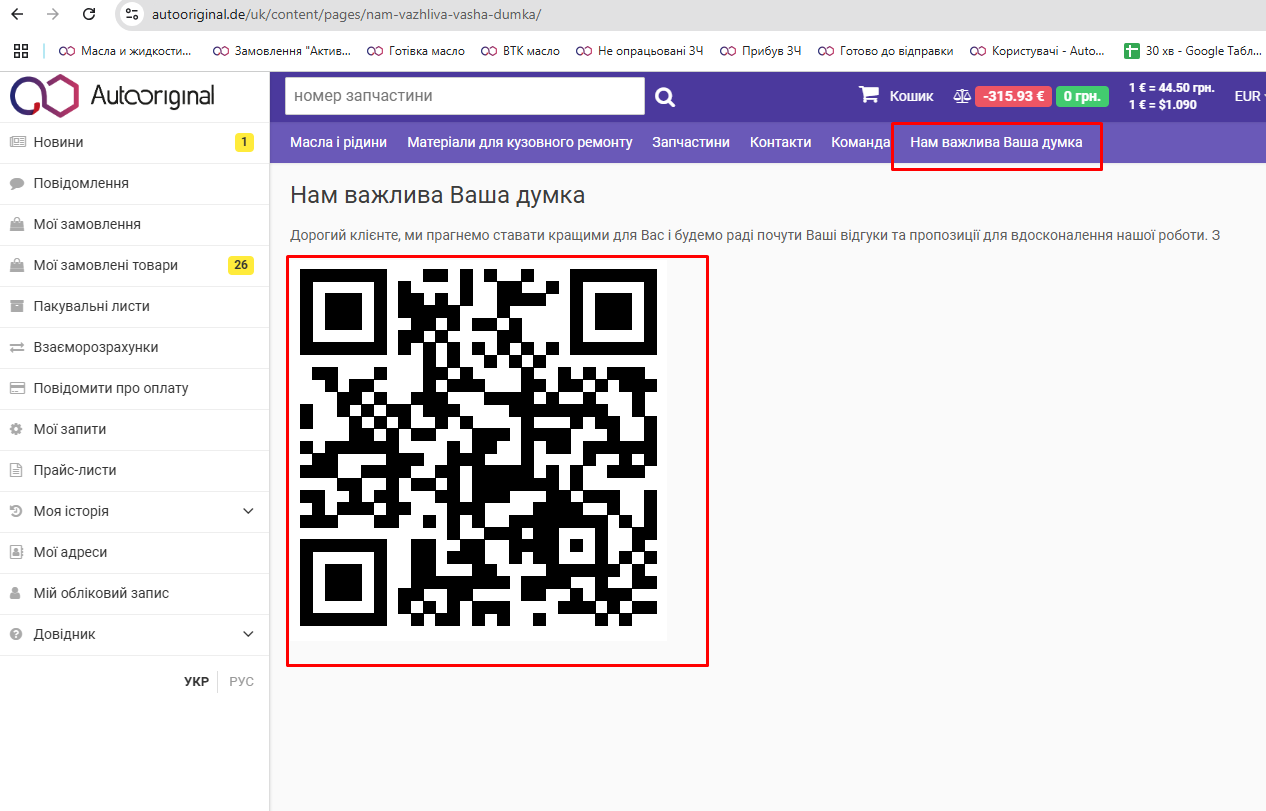Click the 0 грн. green badge
Viewport: 1266px width, 811px height.
(x=1082, y=97)
